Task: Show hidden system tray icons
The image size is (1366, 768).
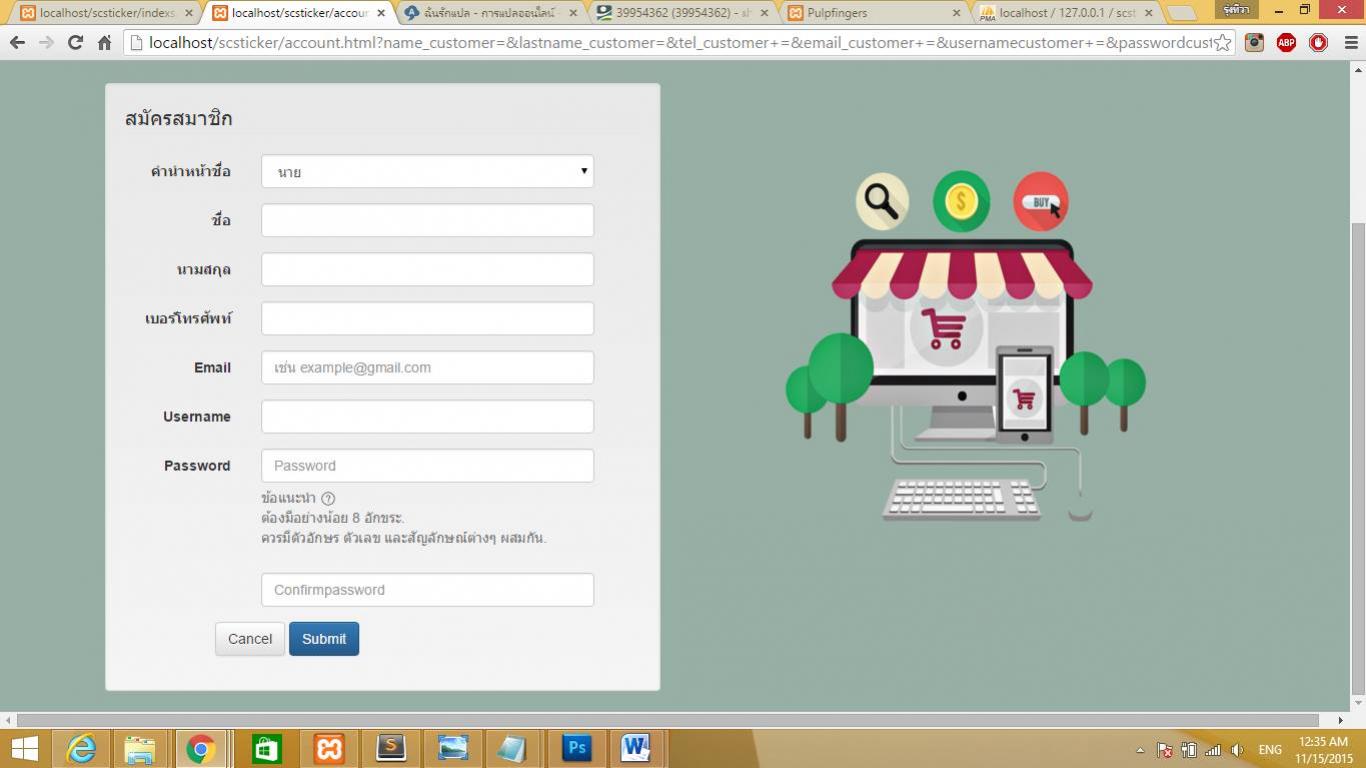Action: [1140, 750]
